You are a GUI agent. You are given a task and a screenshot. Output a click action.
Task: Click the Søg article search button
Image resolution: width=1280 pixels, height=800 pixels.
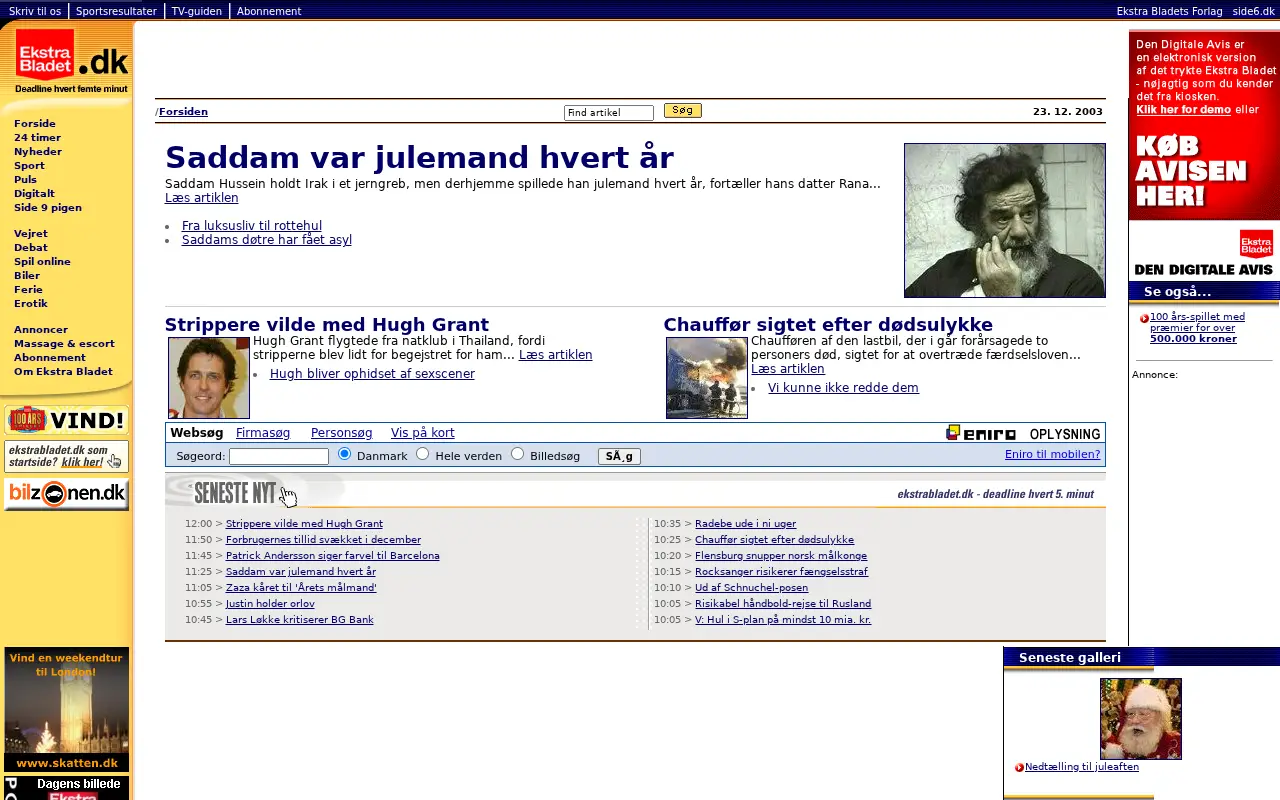click(x=683, y=111)
